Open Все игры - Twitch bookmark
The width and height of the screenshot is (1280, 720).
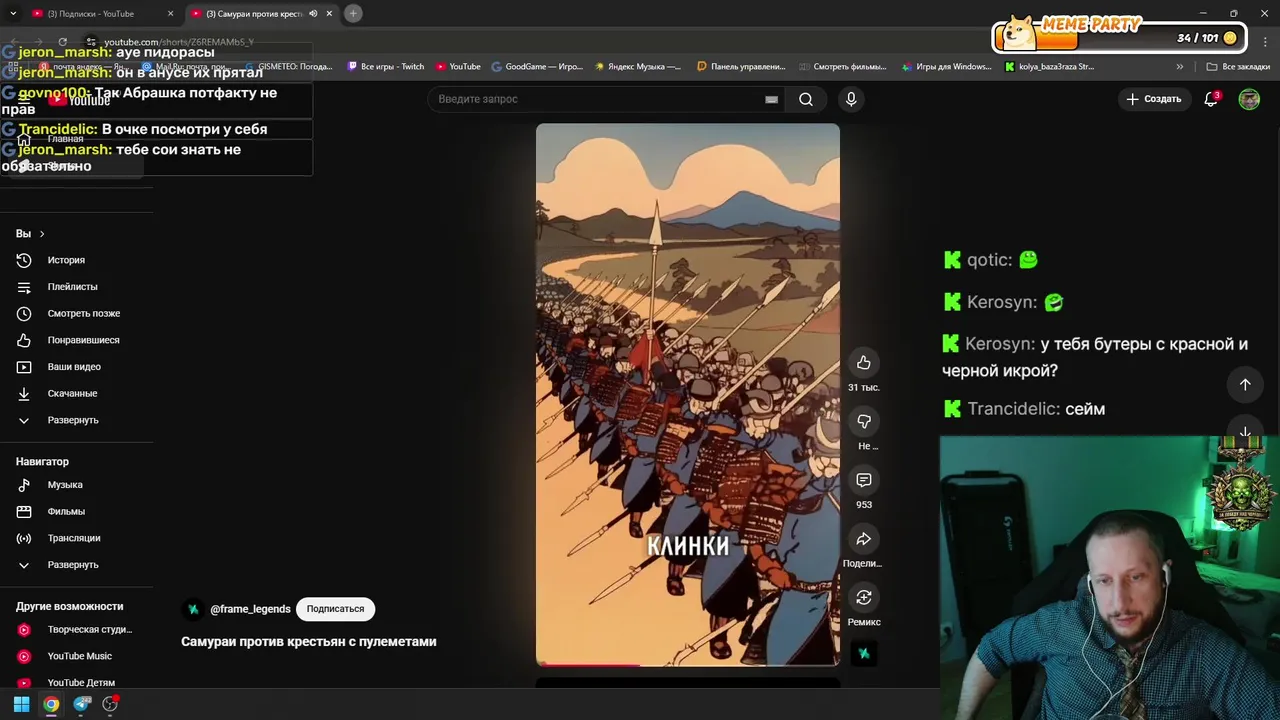pos(385,67)
